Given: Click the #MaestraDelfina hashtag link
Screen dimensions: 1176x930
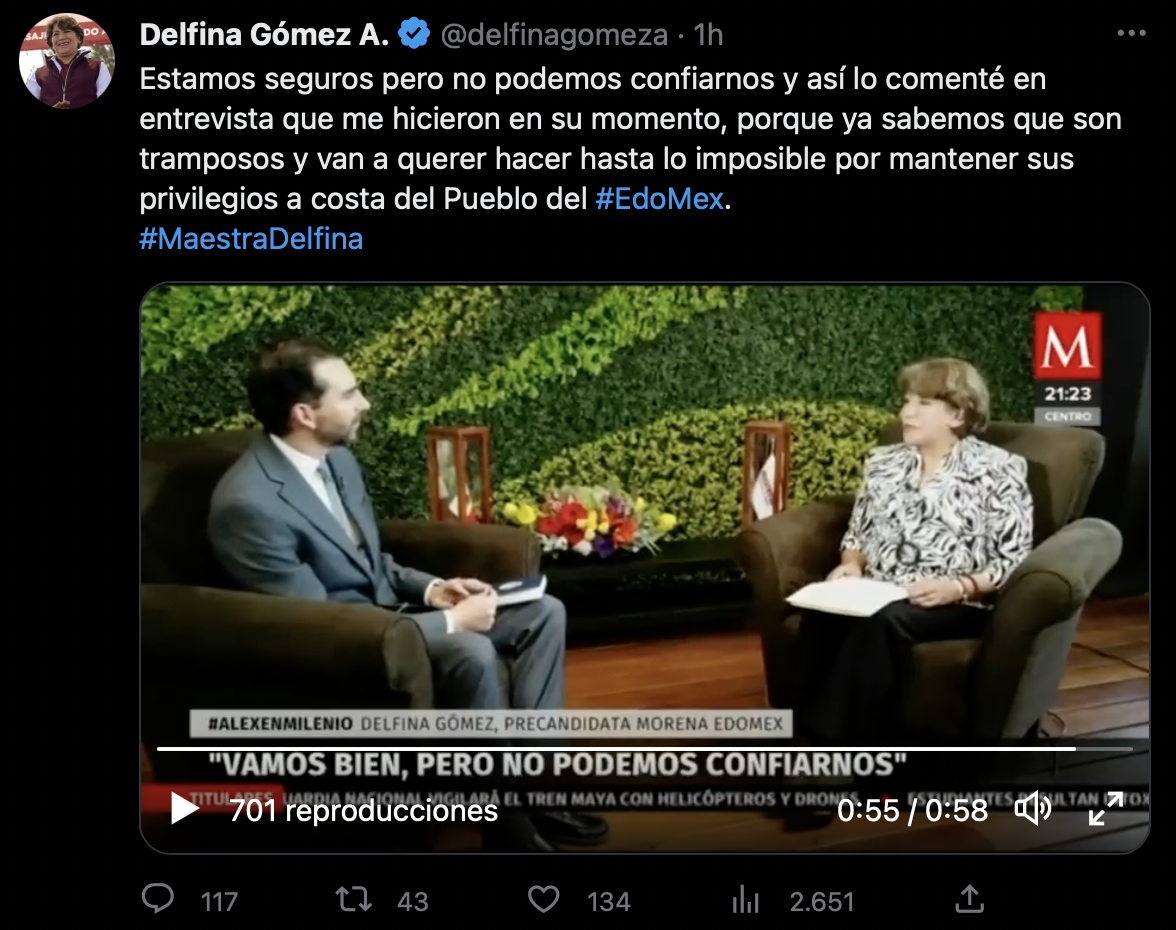Looking at the screenshot, I should coord(251,238).
